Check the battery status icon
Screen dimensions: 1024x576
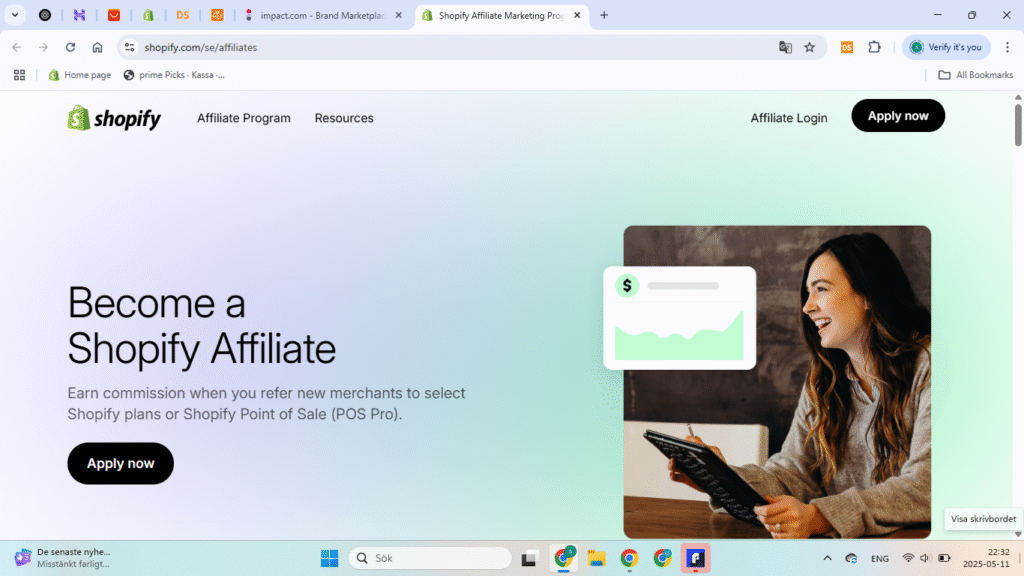944,558
